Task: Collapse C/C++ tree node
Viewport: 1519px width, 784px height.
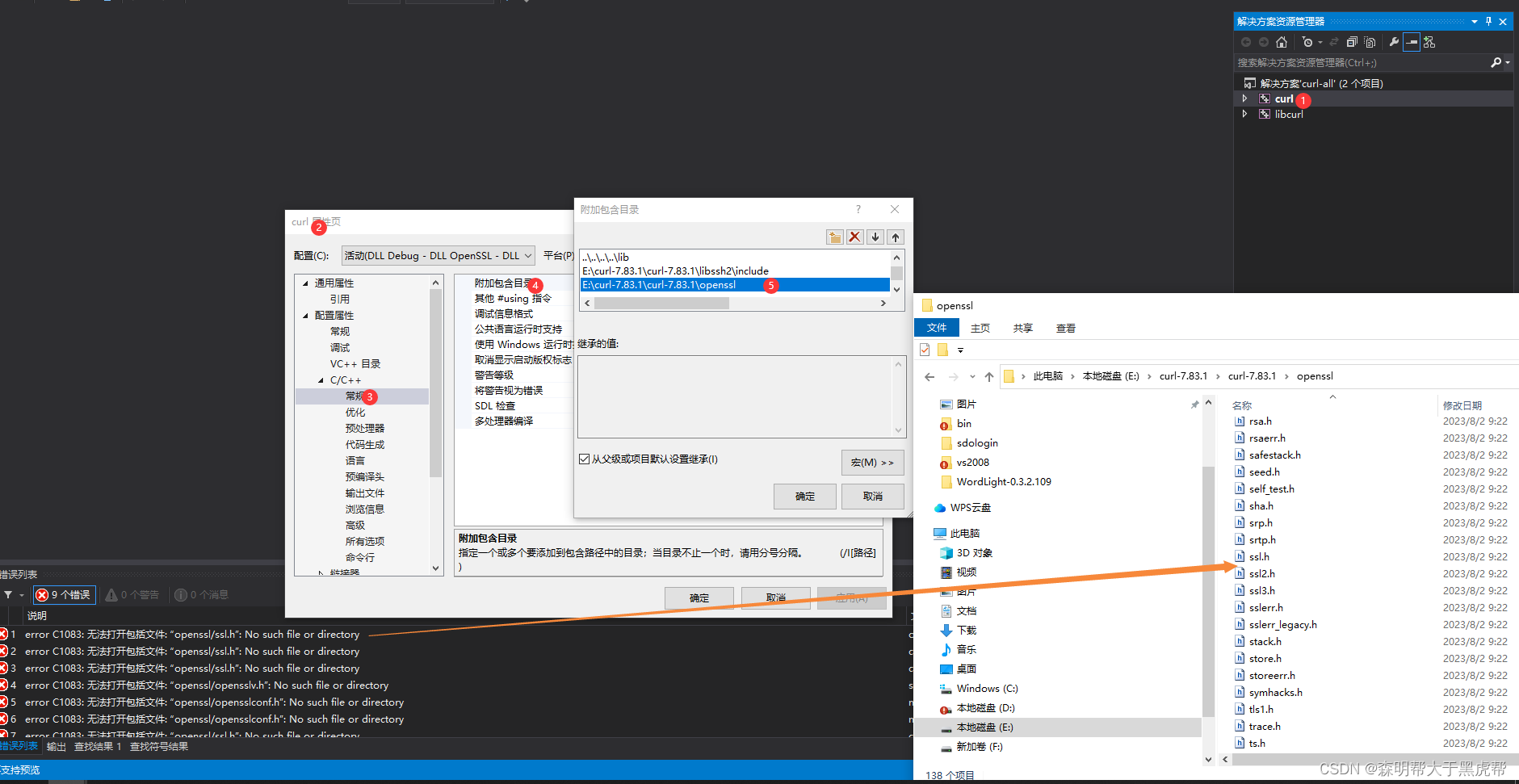Action: [x=321, y=380]
